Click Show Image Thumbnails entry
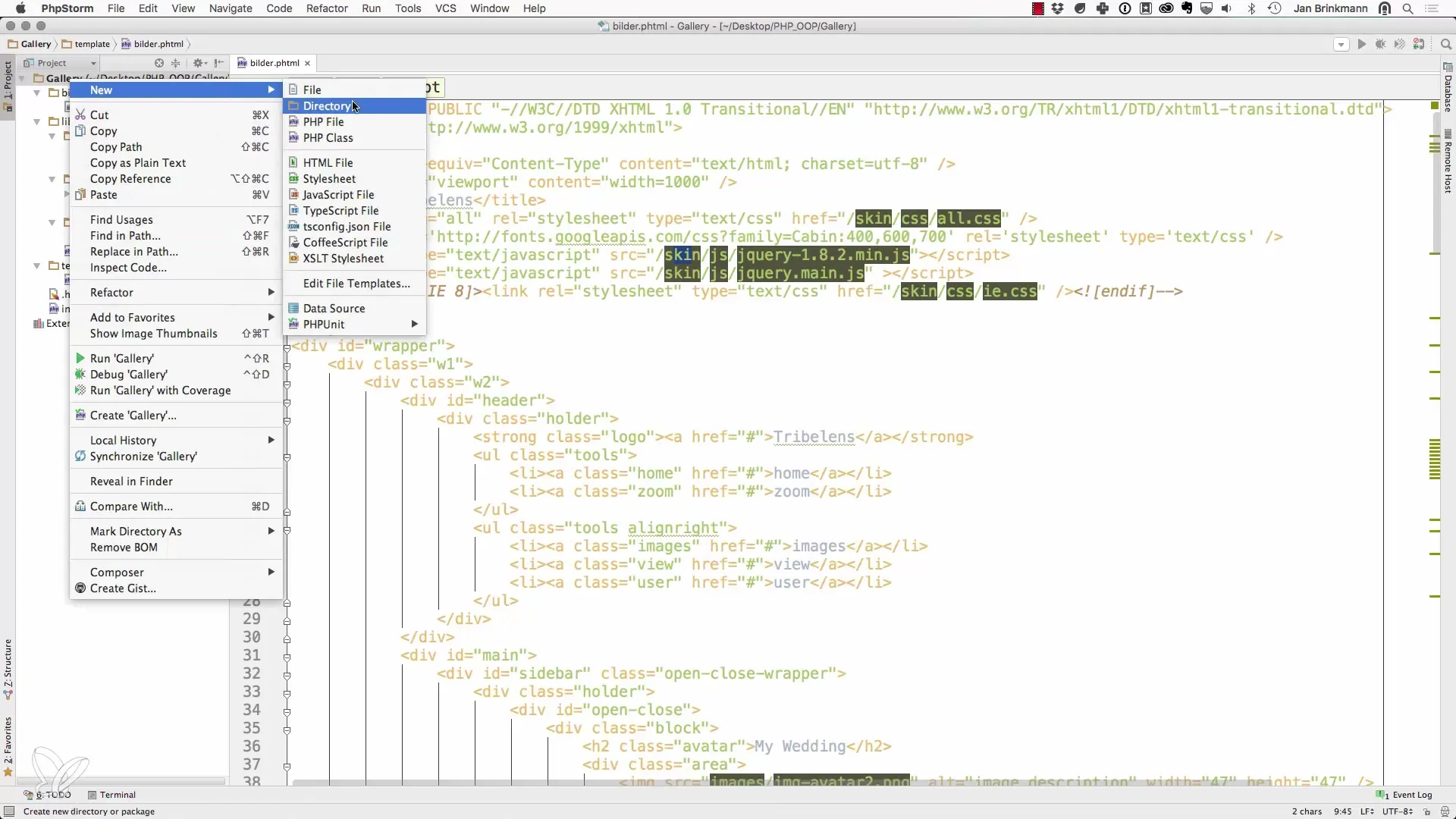Viewport: 1456px width, 819px height. (x=176, y=334)
